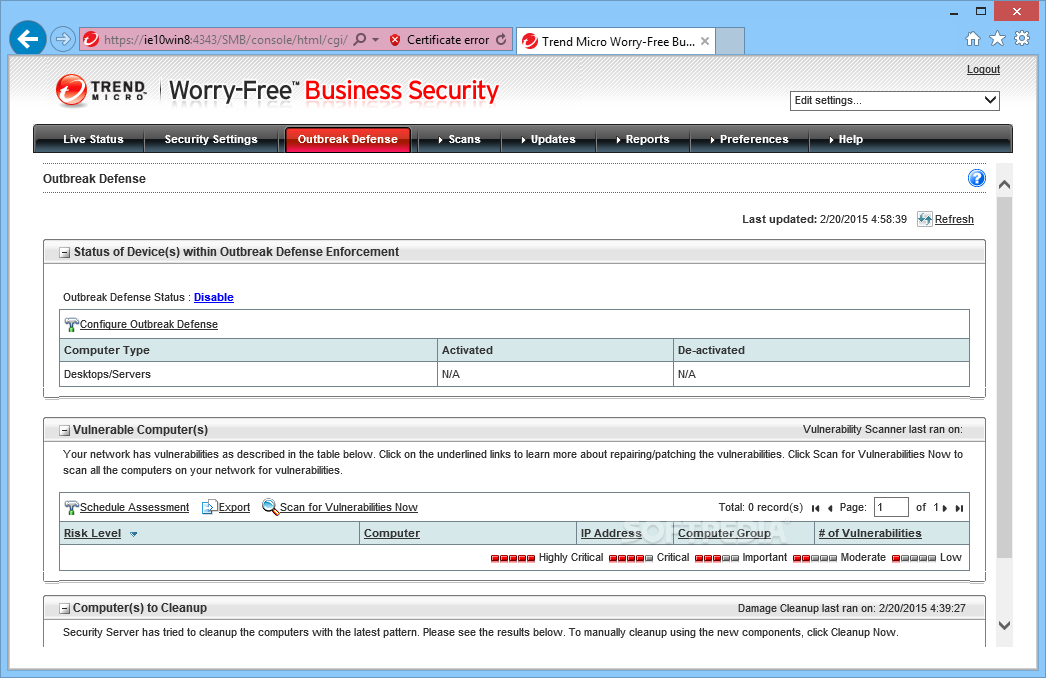Screen dimensions: 1046x678
Task: Click the Critical risk indicator bars
Action: pyautogui.click(x=630, y=559)
